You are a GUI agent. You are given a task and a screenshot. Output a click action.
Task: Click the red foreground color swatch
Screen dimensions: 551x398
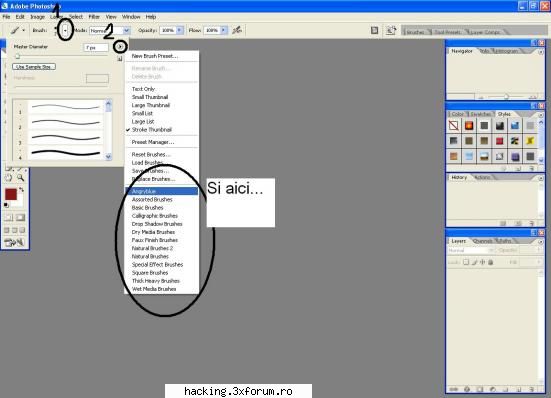coord(11,194)
